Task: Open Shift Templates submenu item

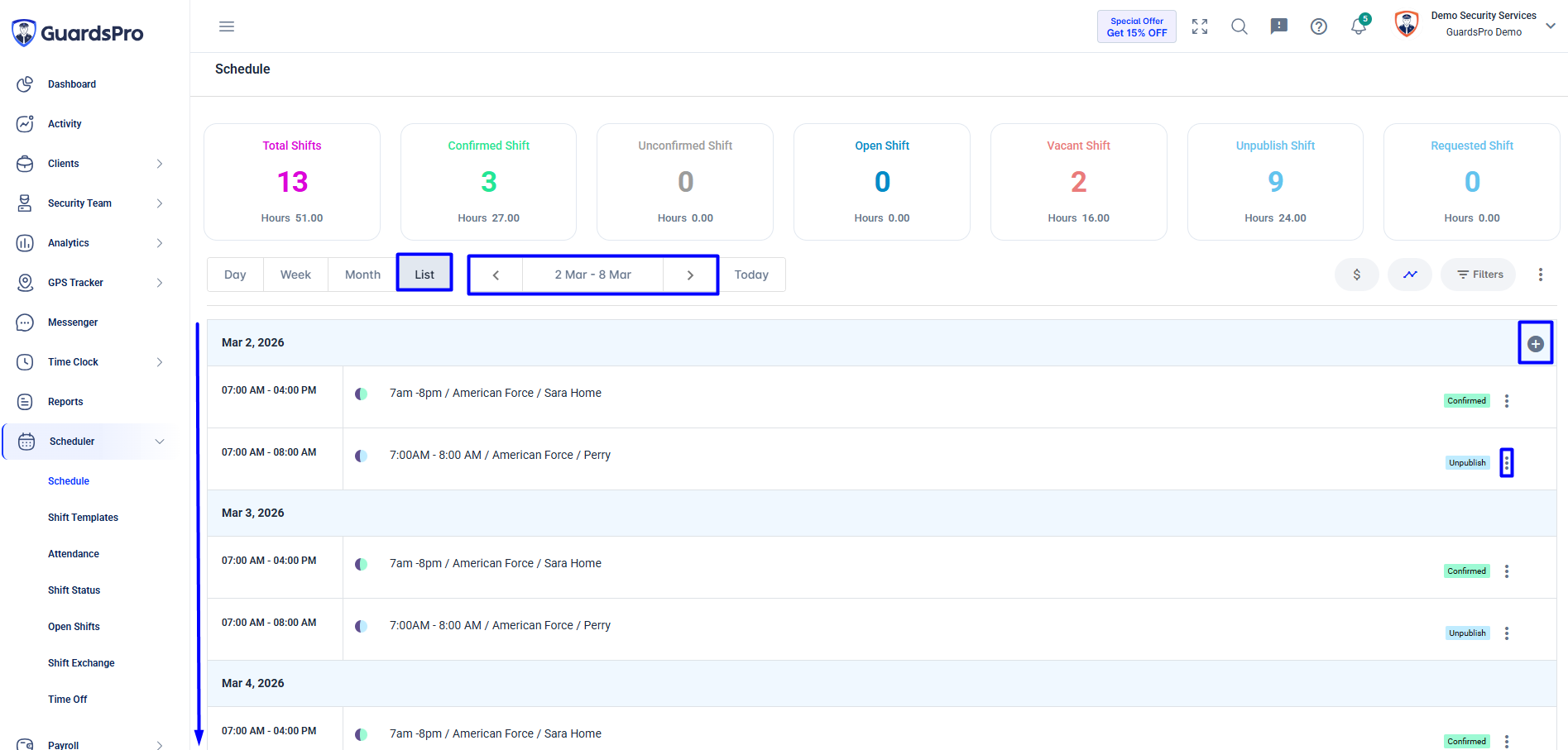Action: [x=83, y=518]
